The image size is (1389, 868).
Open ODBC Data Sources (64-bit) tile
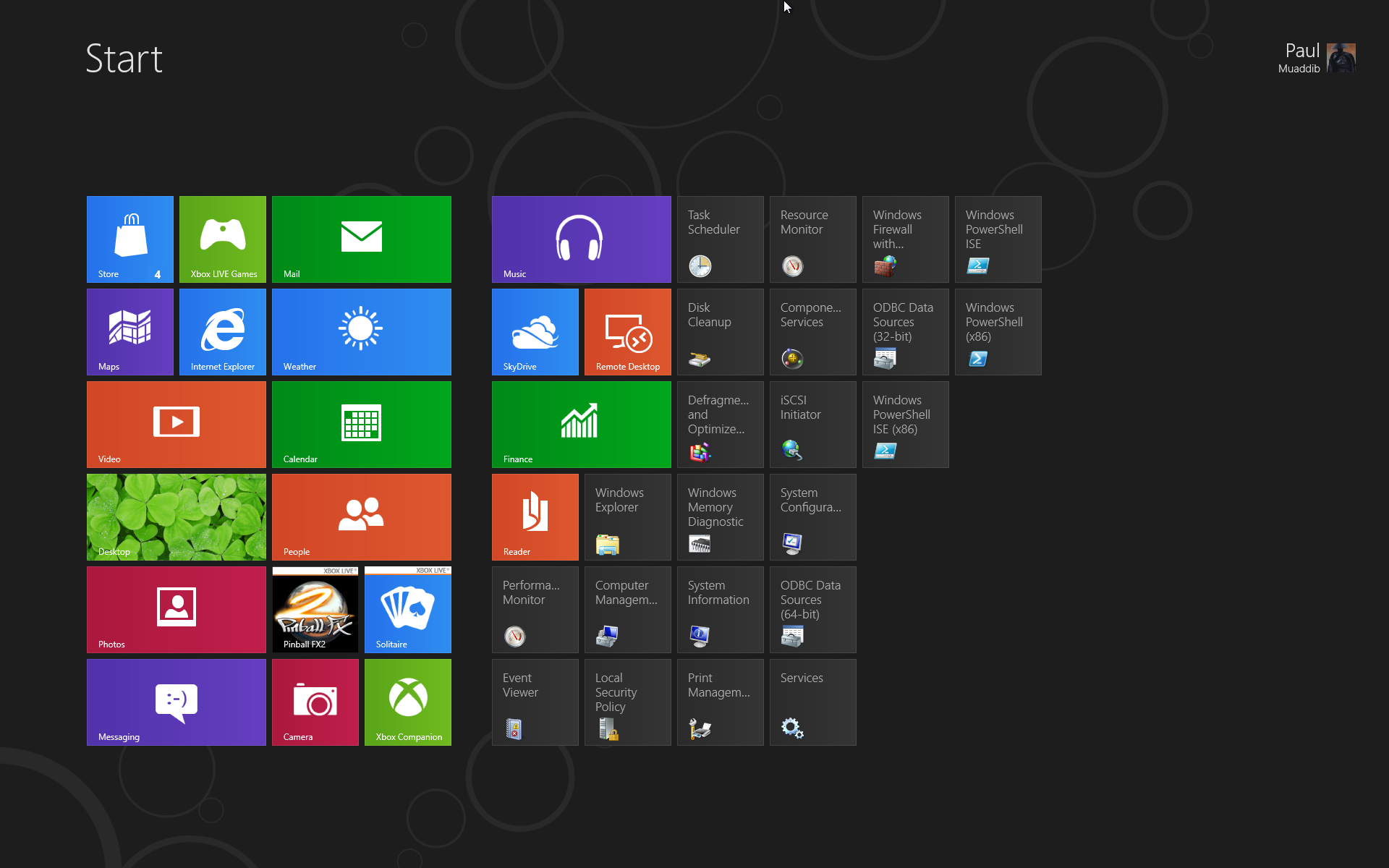click(813, 610)
